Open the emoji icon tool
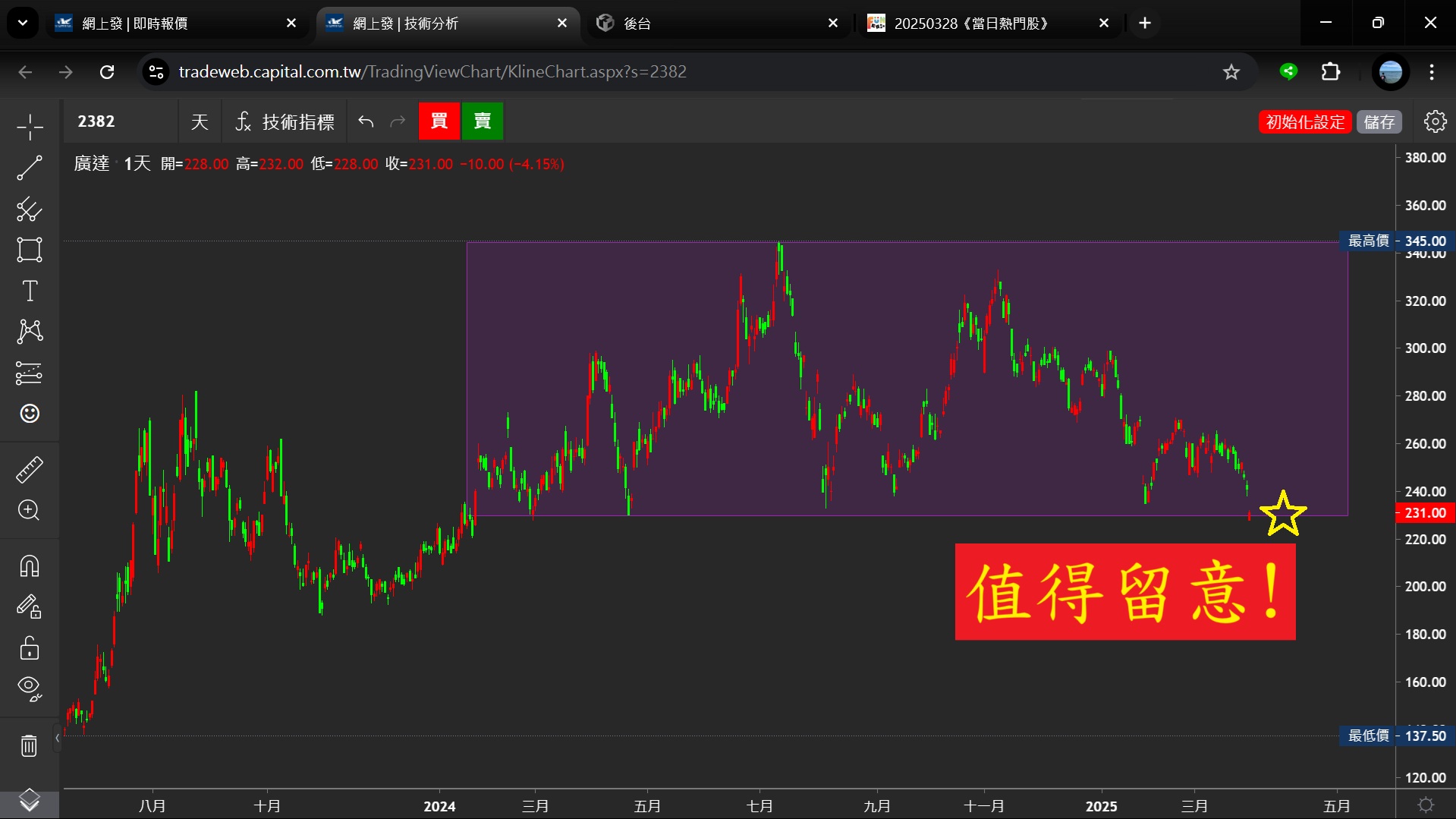1456x819 pixels. point(30,414)
